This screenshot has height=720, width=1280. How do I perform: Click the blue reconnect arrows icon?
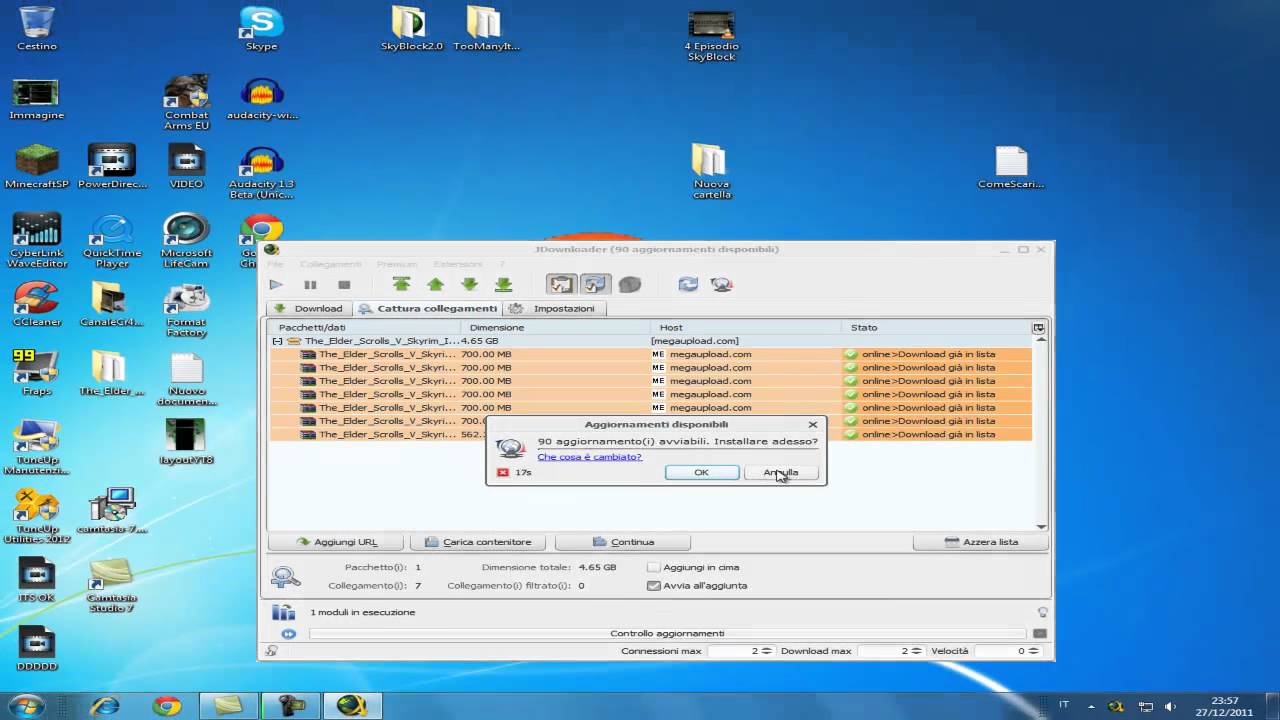click(688, 285)
